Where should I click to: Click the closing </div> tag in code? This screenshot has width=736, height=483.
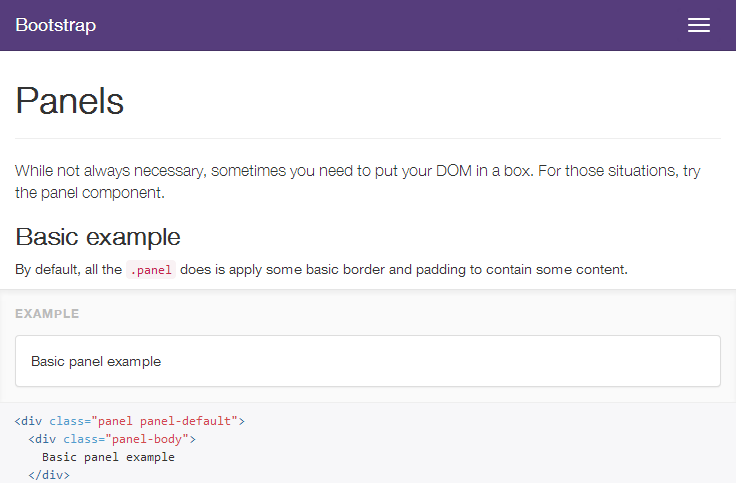(x=48, y=475)
